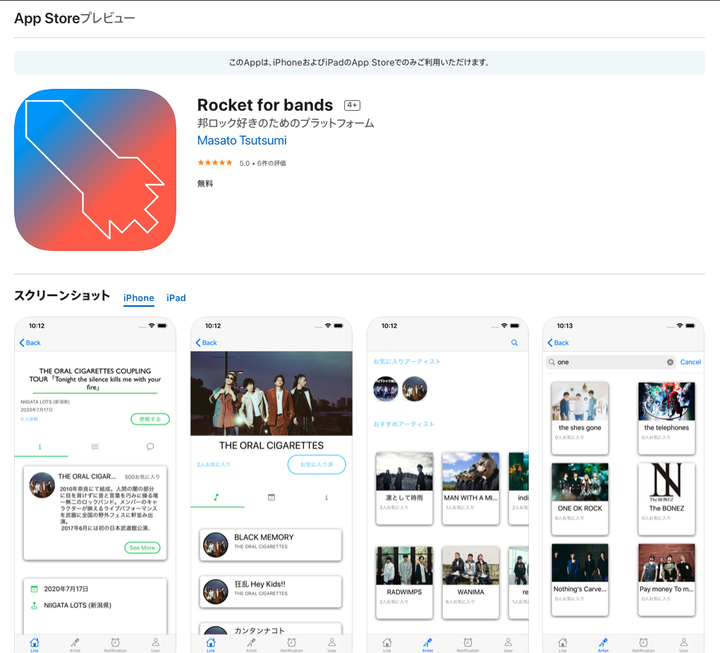Image resolution: width=720 pixels, height=653 pixels.
Task: Tap User profile icon in third screenshot
Action: point(508,644)
